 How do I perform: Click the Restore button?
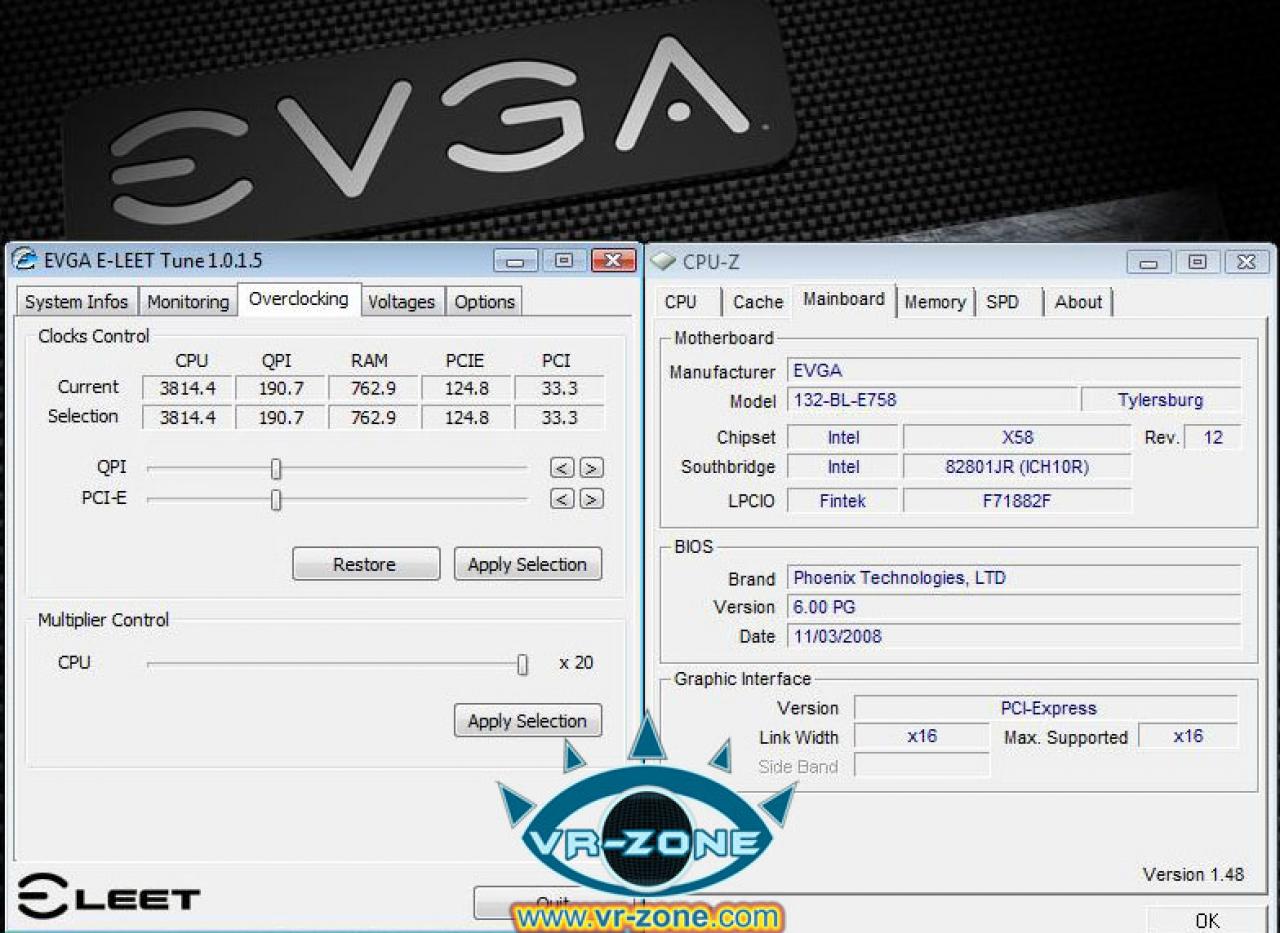click(366, 564)
